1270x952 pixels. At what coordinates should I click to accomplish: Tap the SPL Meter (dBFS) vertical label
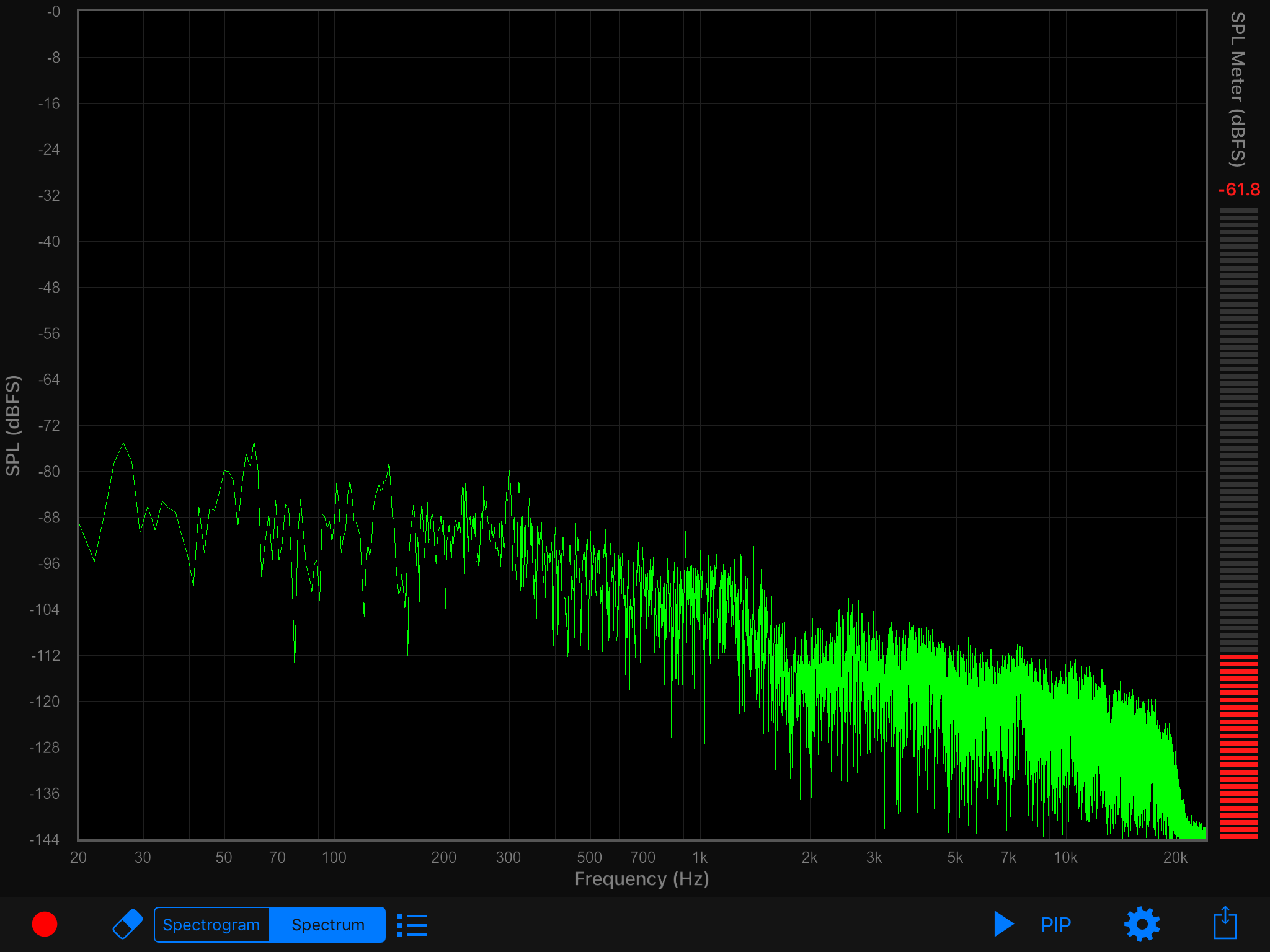click(1237, 90)
